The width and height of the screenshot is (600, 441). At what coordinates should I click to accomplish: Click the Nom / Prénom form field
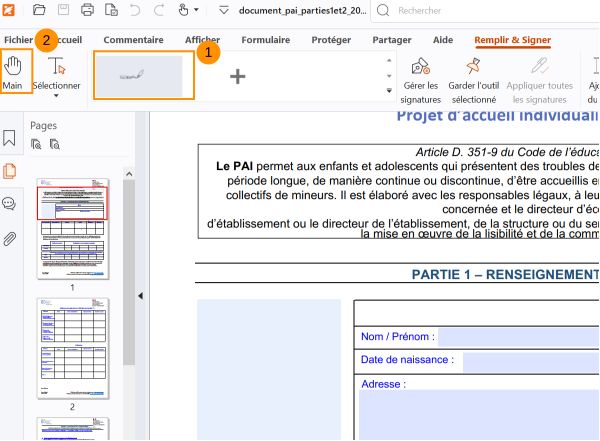(x=518, y=337)
